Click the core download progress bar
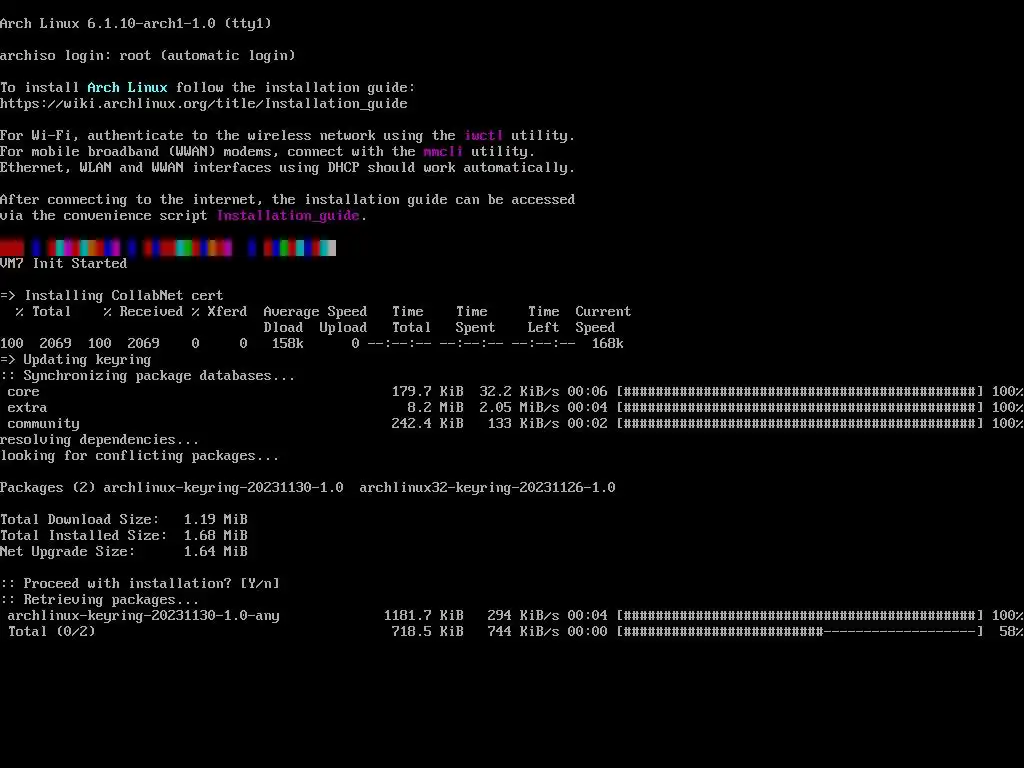The height and width of the screenshot is (768, 1024). pos(800,392)
